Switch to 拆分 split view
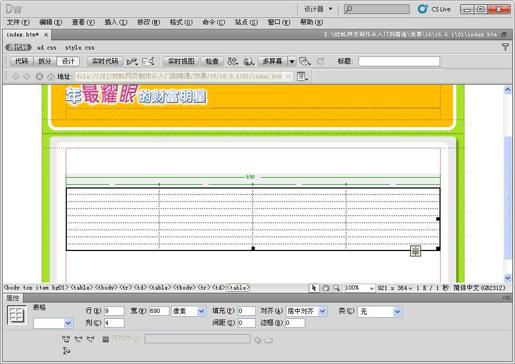Image resolution: width=515 pixels, height=364 pixels. point(44,61)
